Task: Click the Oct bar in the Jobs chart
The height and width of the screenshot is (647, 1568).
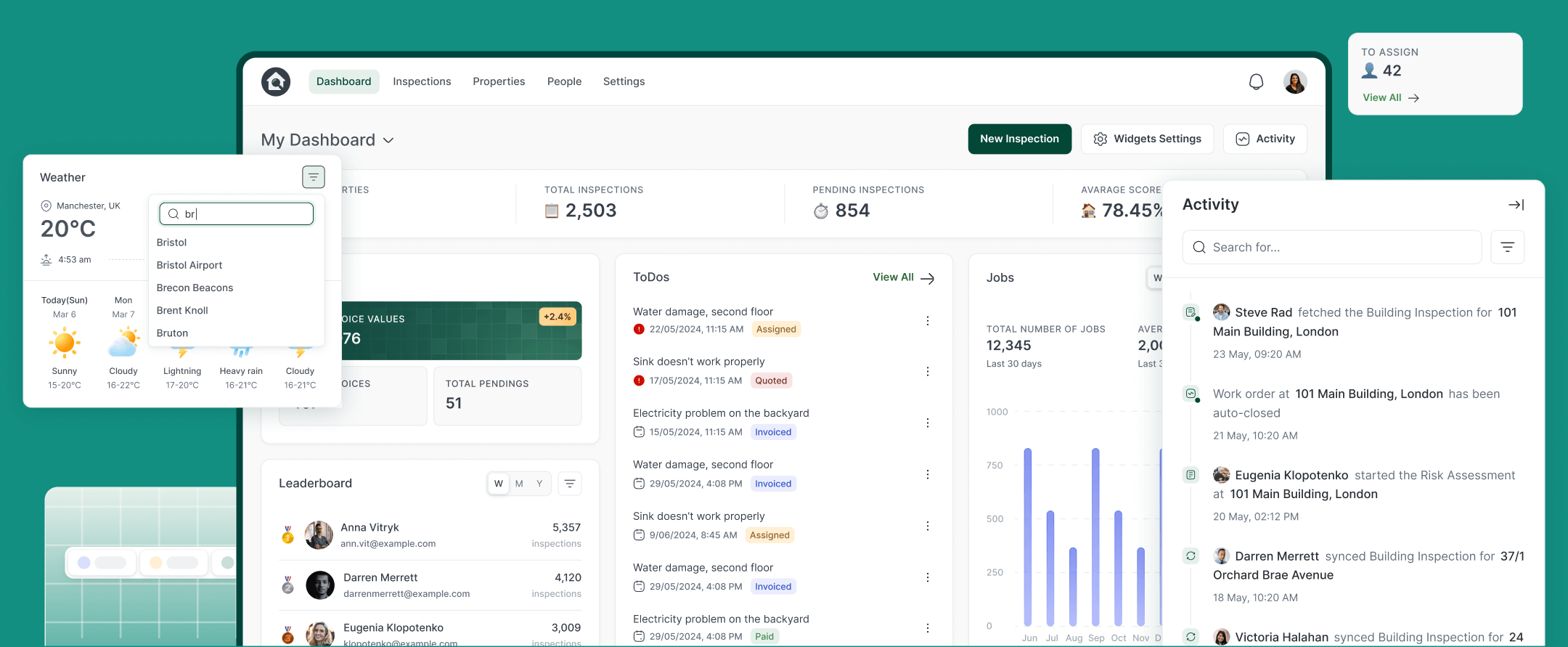Action: (1118, 568)
